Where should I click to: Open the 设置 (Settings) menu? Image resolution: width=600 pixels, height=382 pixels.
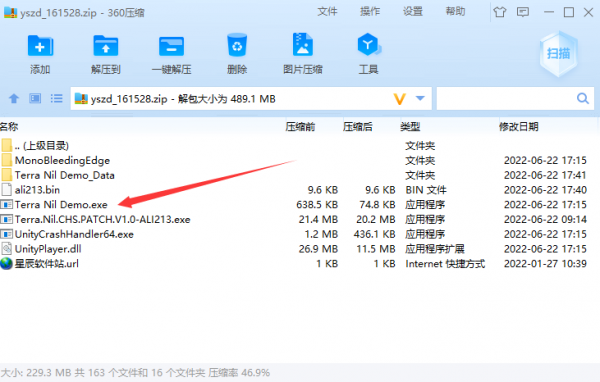tap(412, 12)
